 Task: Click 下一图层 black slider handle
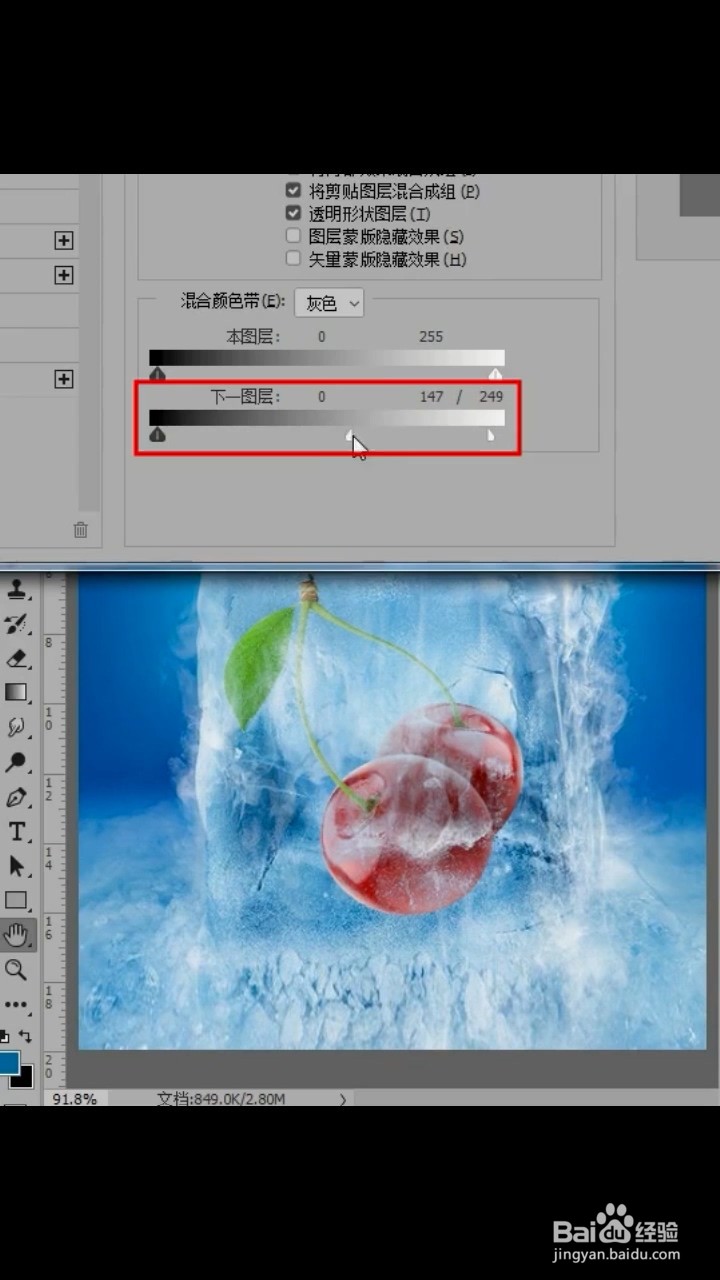pos(157,434)
